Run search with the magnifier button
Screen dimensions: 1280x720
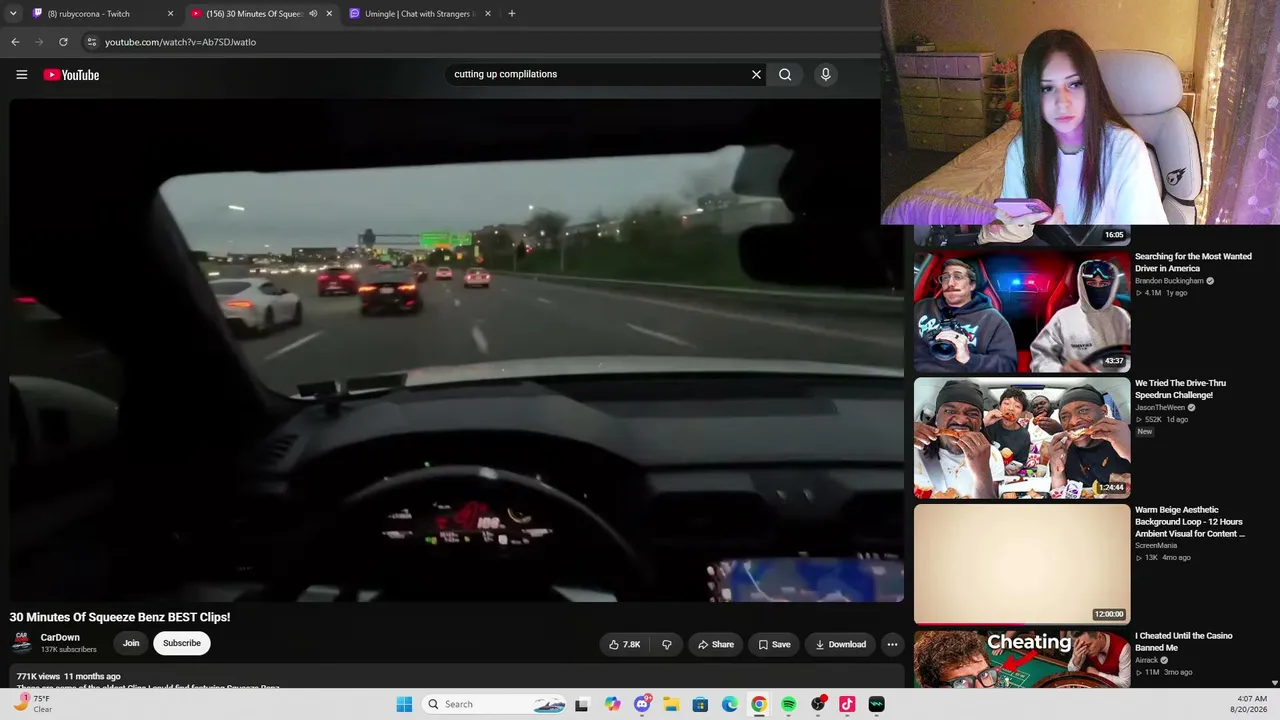point(785,74)
